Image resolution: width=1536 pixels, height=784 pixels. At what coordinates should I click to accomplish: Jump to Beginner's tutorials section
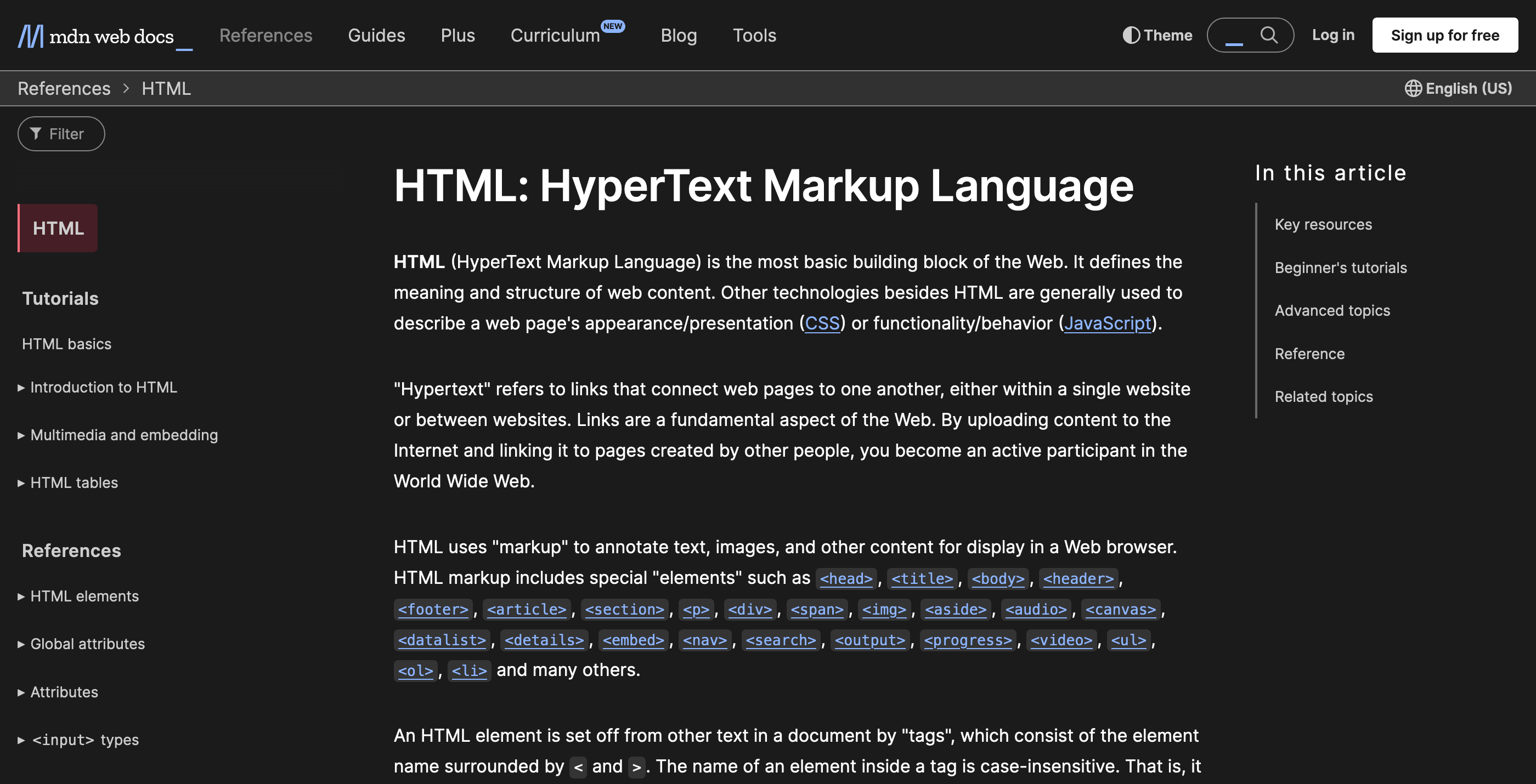1340,268
